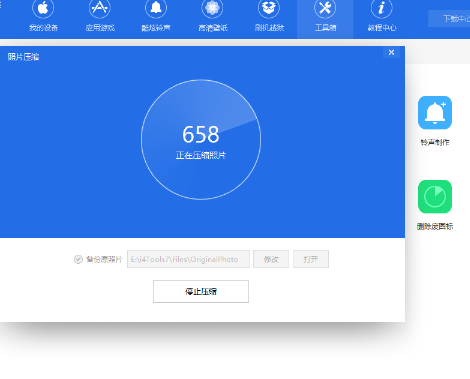Open the 酷炫铃声 ringtones section
Screen dimensions: 470x379
click(156, 16)
